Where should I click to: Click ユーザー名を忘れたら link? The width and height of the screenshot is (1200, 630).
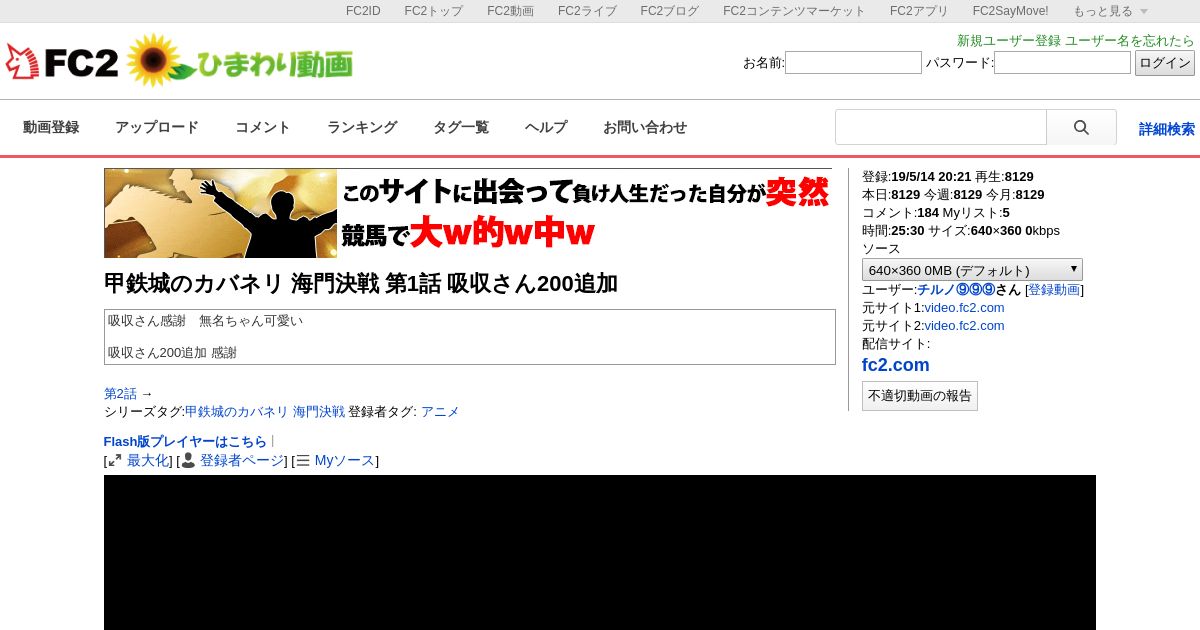(x=1130, y=41)
